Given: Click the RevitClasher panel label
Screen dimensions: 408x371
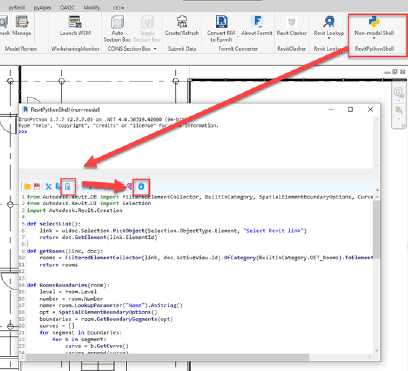Looking at the screenshot, I should pyautogui.click(x=292, y=49).
